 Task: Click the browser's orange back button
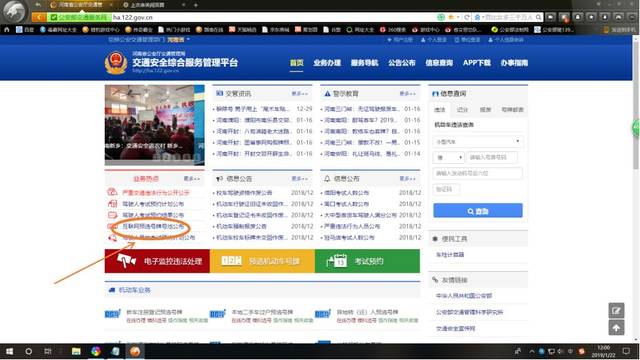(x=39, y=17)
